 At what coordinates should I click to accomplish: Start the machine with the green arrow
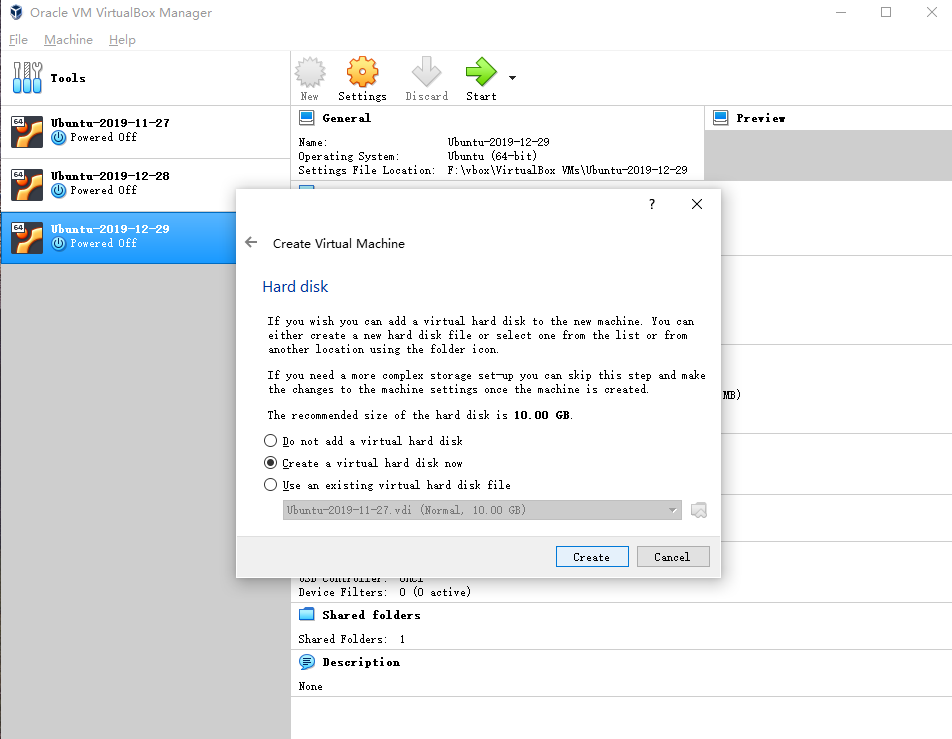[481, 79]
